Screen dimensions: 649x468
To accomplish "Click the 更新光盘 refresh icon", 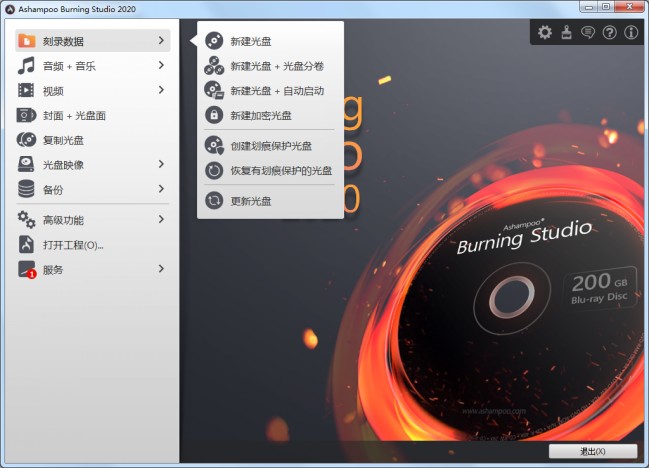I will pyautogui.click(x=214, y=201).
